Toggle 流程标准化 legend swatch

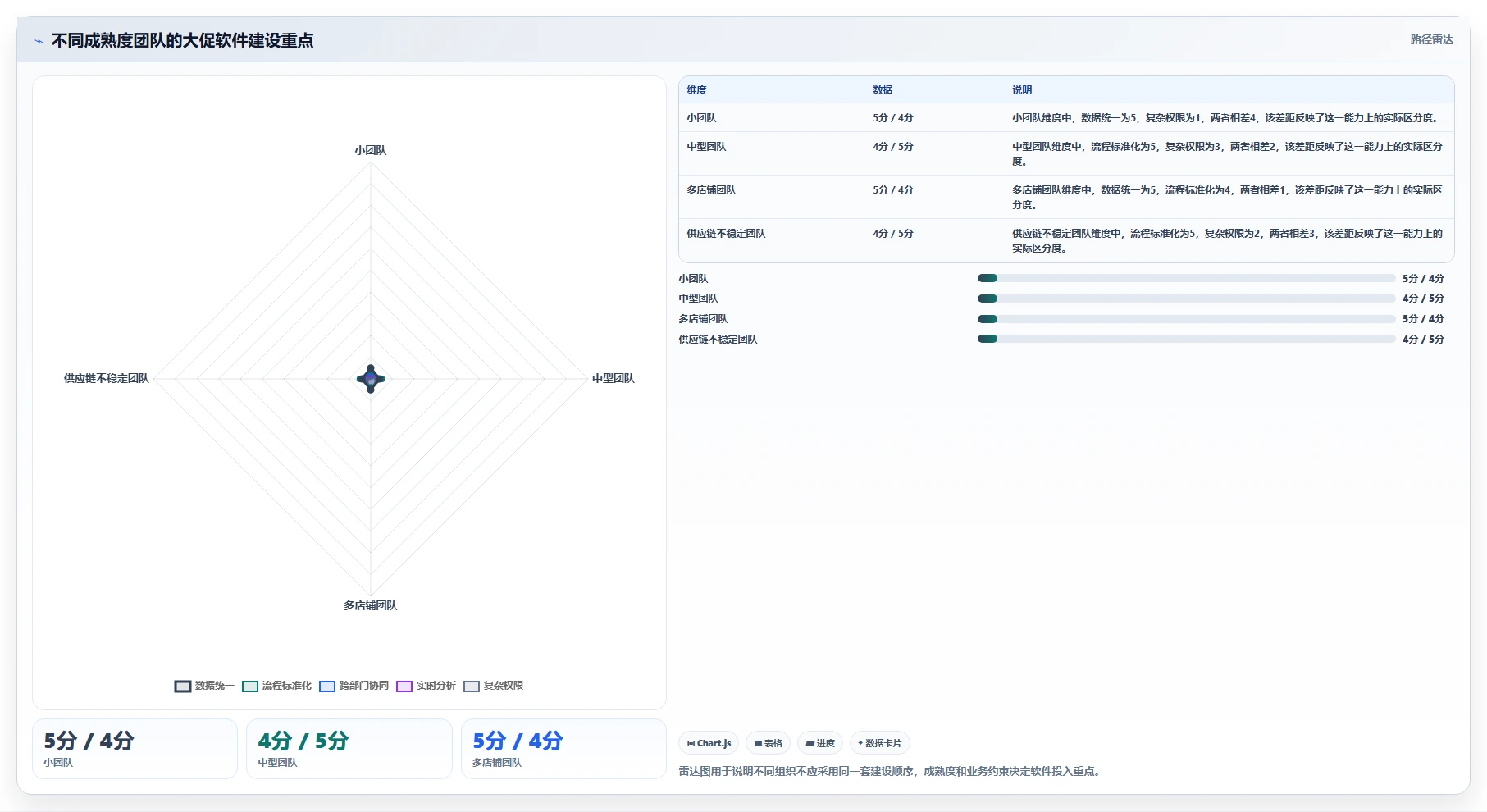point(250,687)
